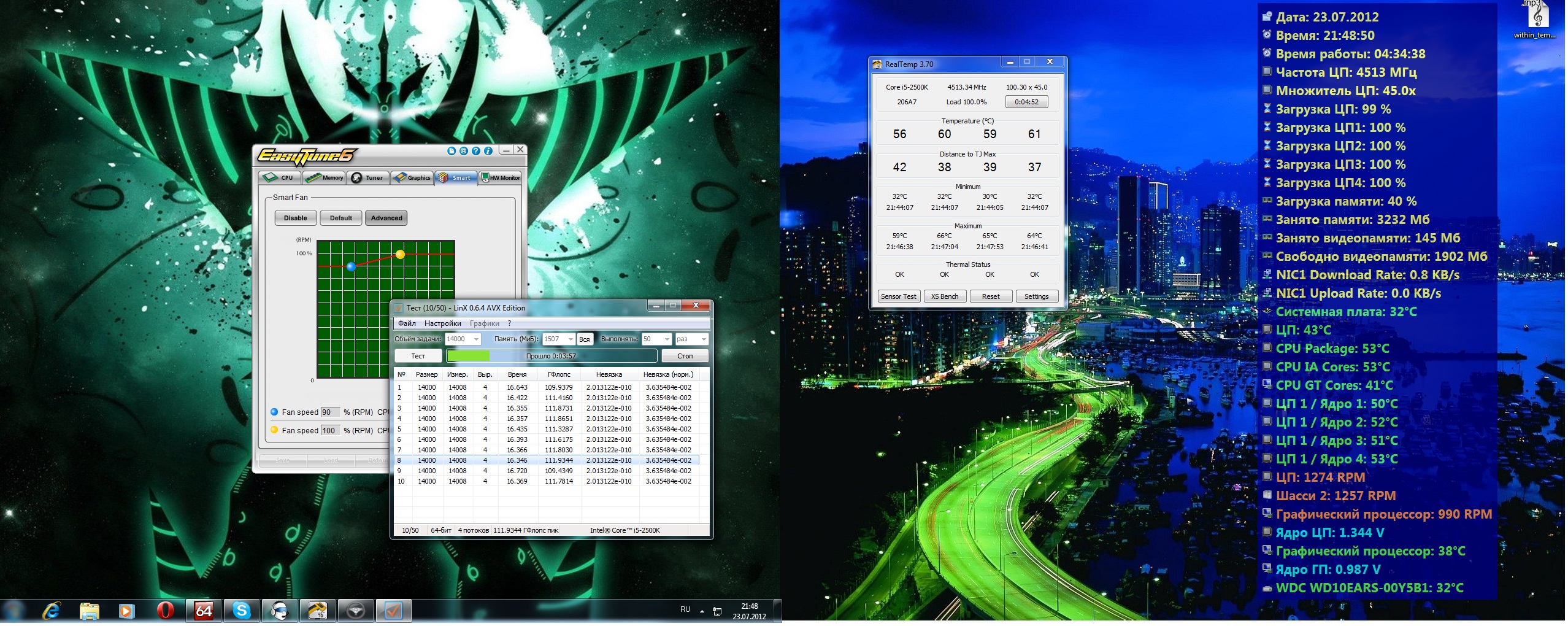The width and height of the screenshot is (1568, 626).
Task: Show hidden tray icons arrow
Action: tap(702, 611)
